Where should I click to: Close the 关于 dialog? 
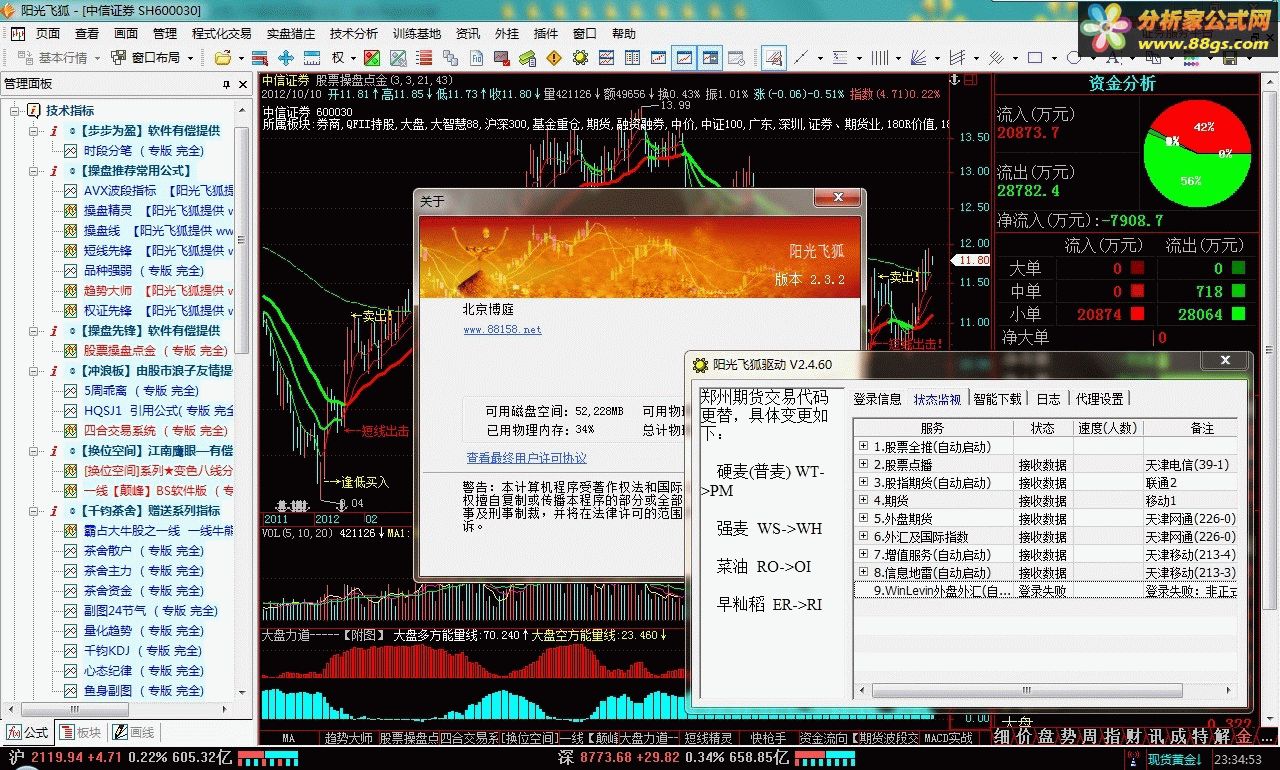pos(837,199)
